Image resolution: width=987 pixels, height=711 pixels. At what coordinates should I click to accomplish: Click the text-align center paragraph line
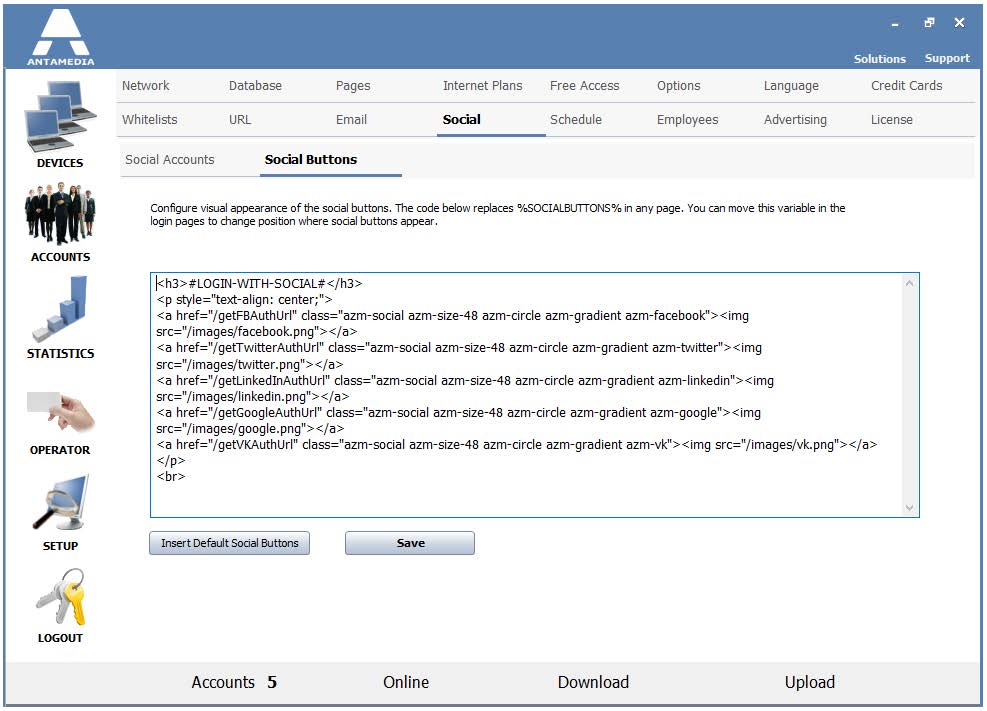pos(244,300)
